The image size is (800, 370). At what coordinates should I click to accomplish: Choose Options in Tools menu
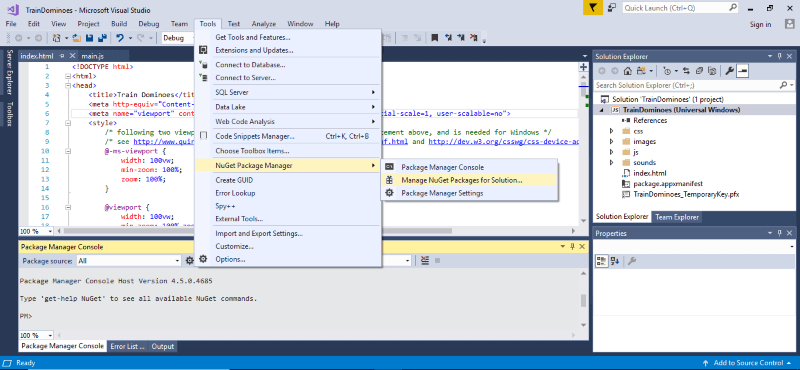(x=288, y=259)
